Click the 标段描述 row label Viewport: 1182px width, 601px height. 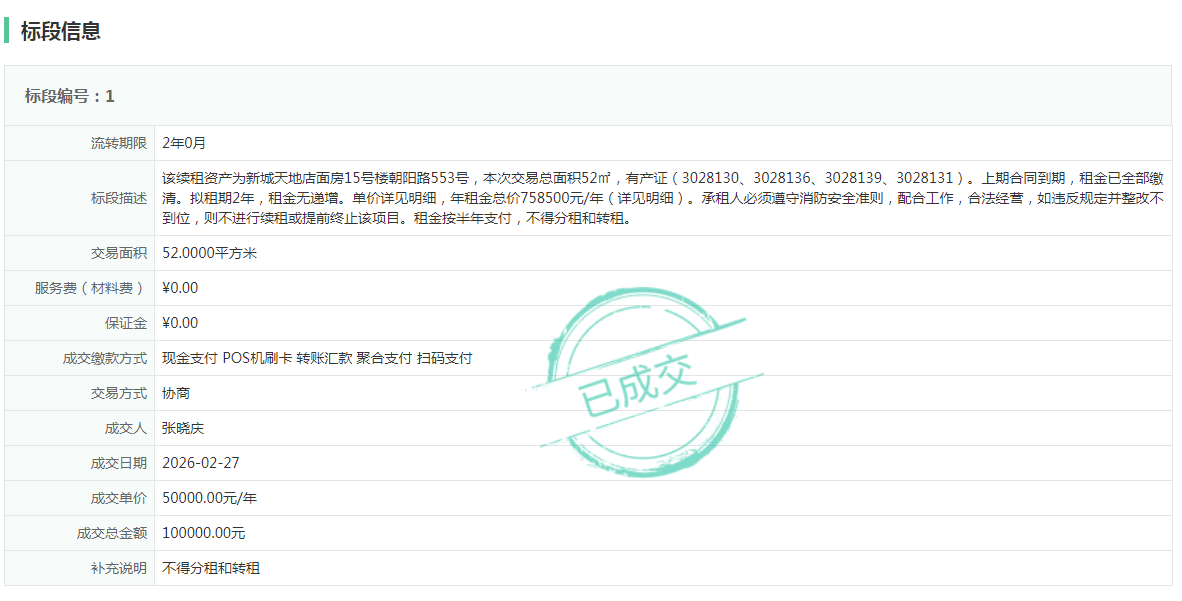pos(119,198)
